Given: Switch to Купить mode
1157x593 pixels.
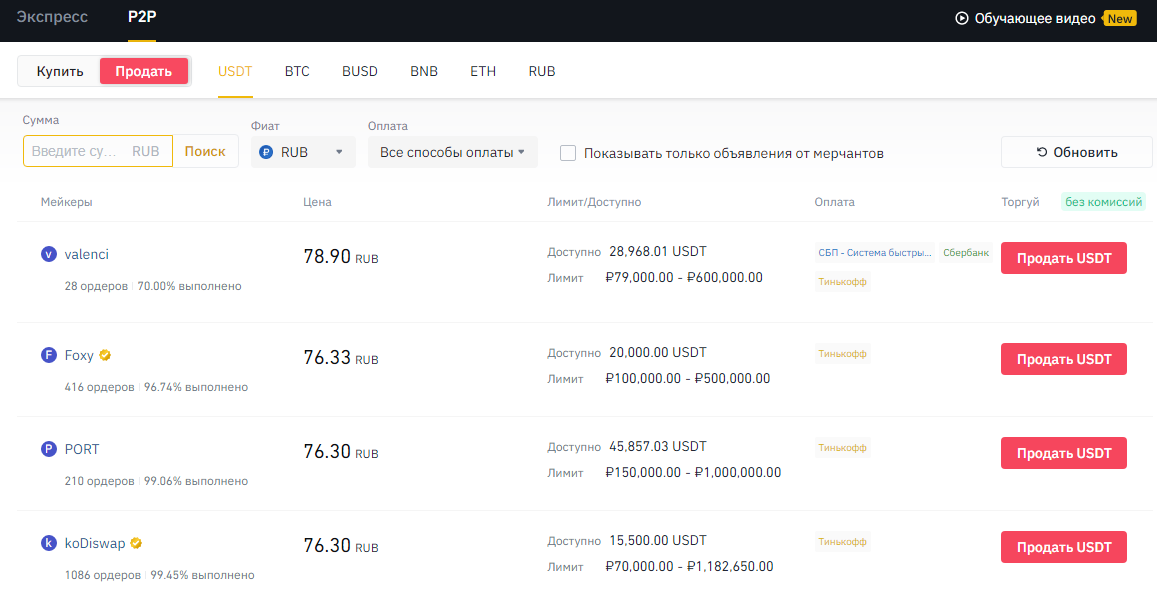Looking at the screenshot, I should coord(60,71).
